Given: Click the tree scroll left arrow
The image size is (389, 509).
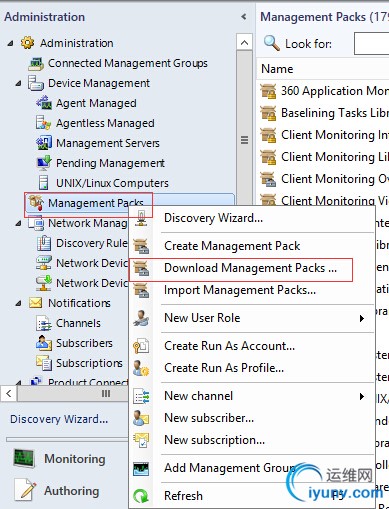Looking at the screenshot, I should click(x=9, y=393).
